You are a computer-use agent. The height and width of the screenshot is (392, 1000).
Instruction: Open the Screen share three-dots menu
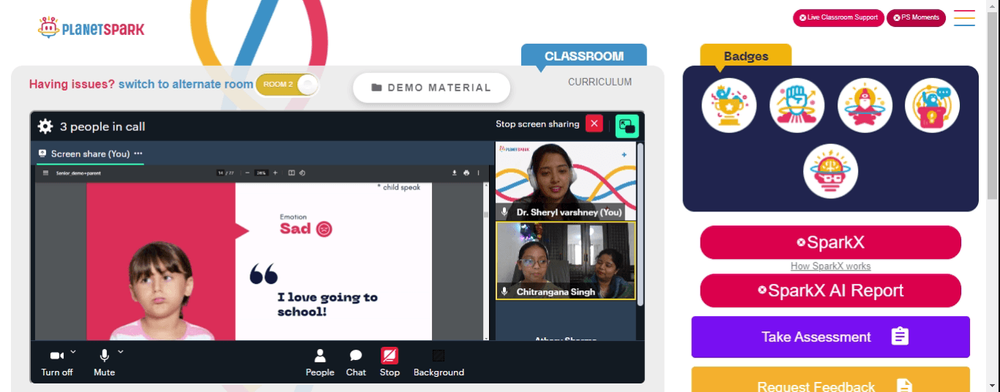tap(138, 154)
